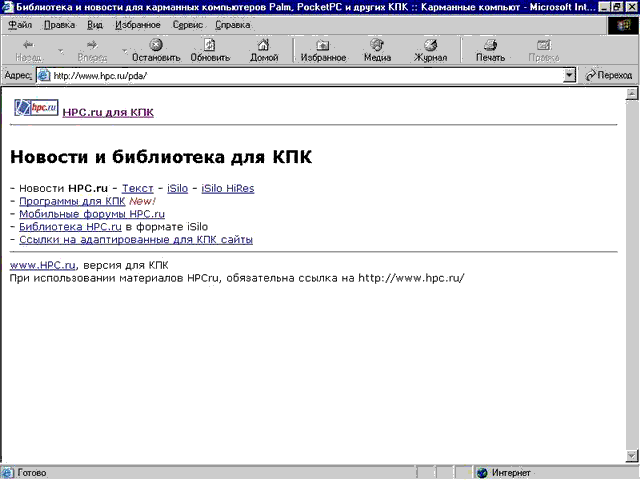Open the Избранное favorites panel in toolbar
The width and height of the screenshot is (640, 480).
323,50
